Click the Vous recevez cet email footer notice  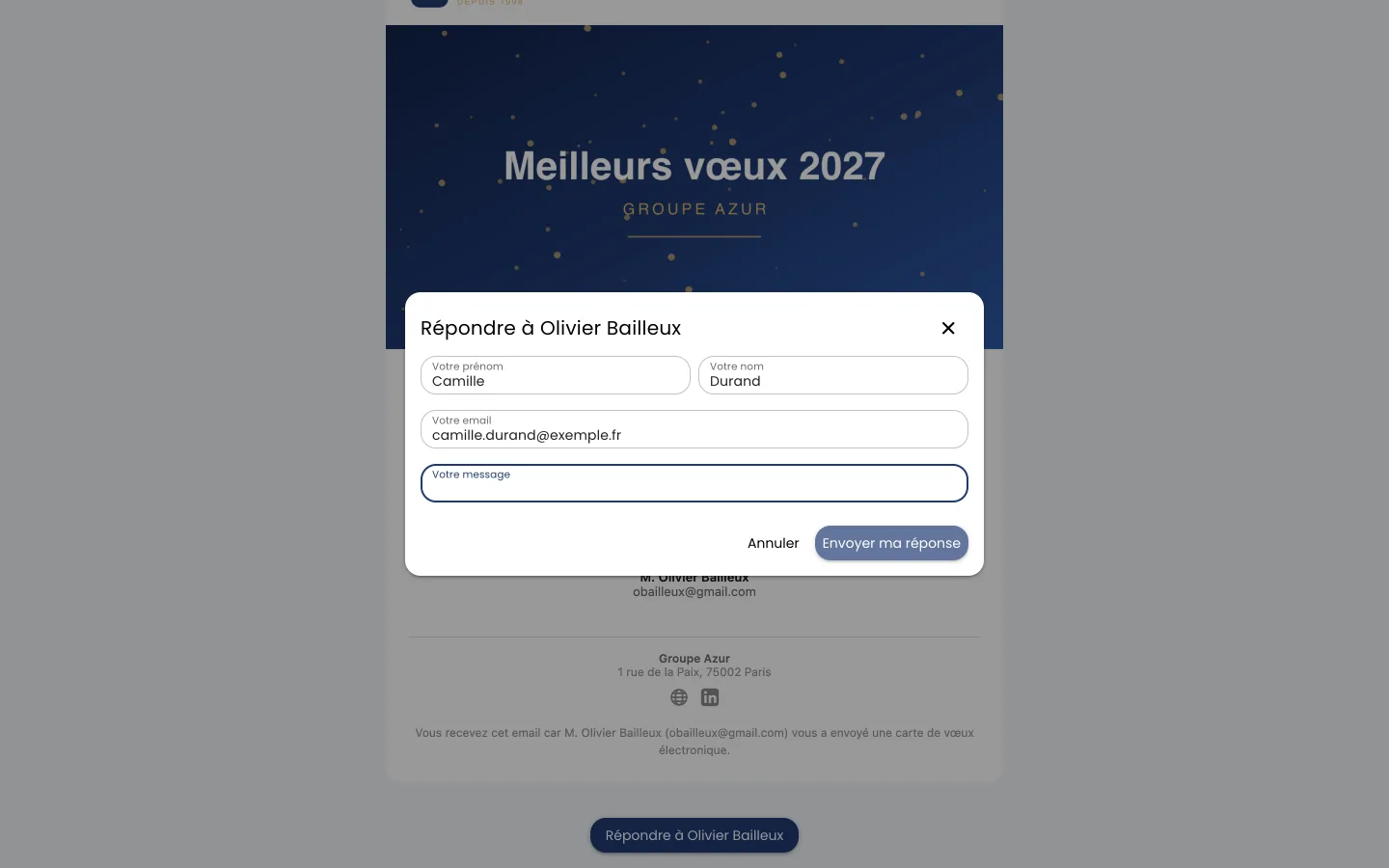(x=694, y=742)
